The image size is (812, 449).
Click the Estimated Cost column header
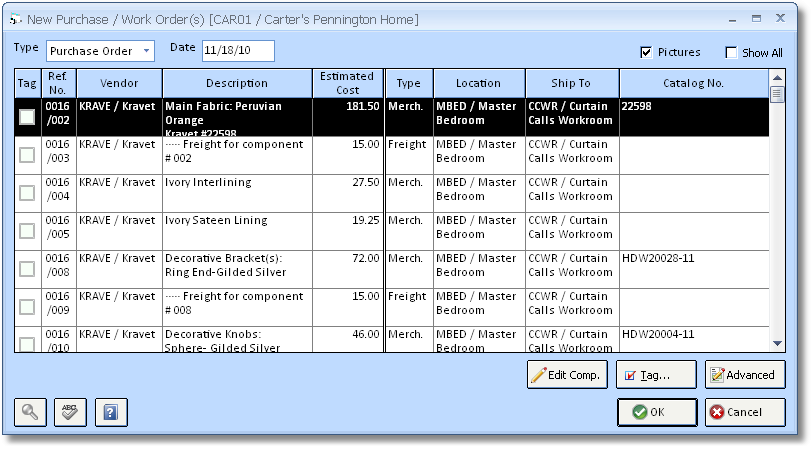click(x=347, y=83)
